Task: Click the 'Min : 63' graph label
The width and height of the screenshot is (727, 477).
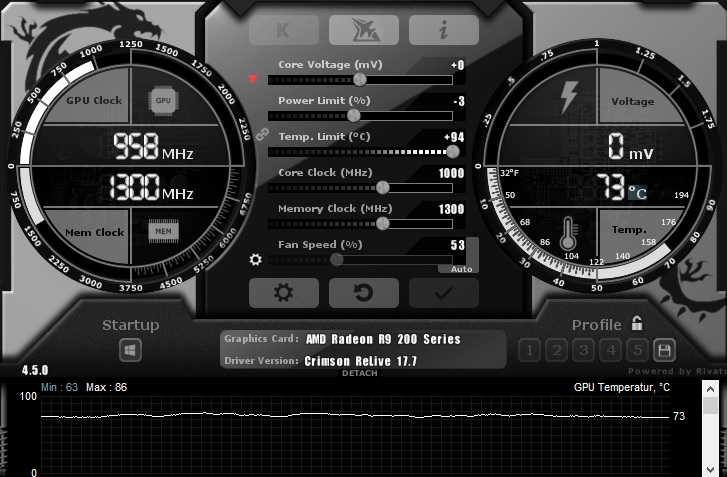Action: click(59, 388)
